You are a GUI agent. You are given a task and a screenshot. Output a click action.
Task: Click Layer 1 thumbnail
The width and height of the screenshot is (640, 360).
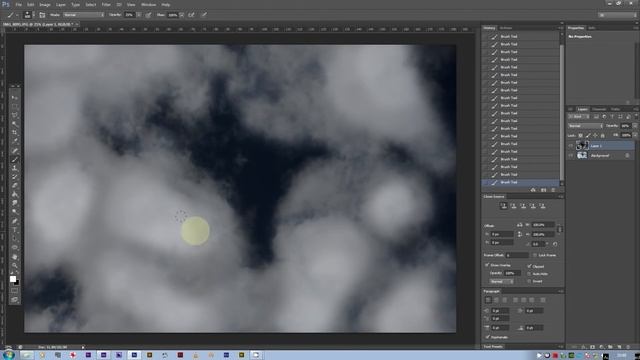point(582,146)
